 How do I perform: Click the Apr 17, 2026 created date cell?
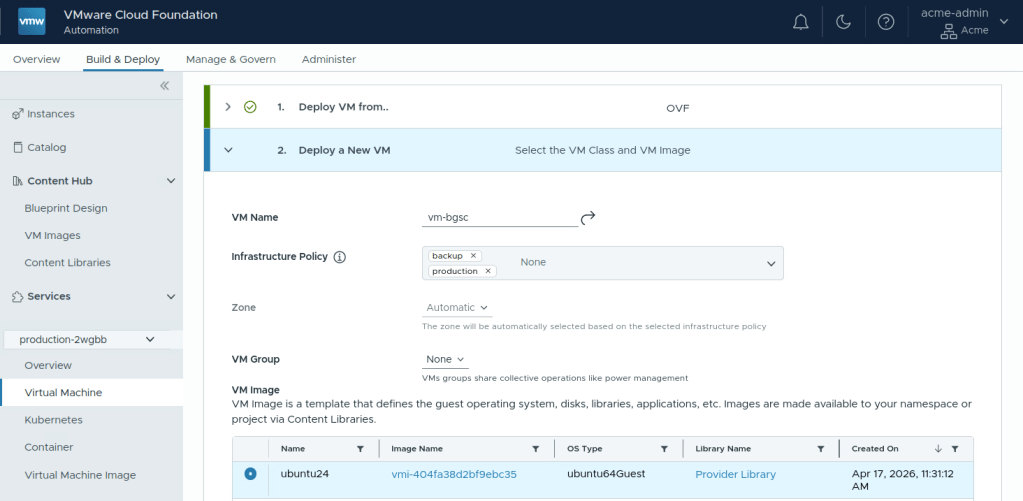coord(903,480)
